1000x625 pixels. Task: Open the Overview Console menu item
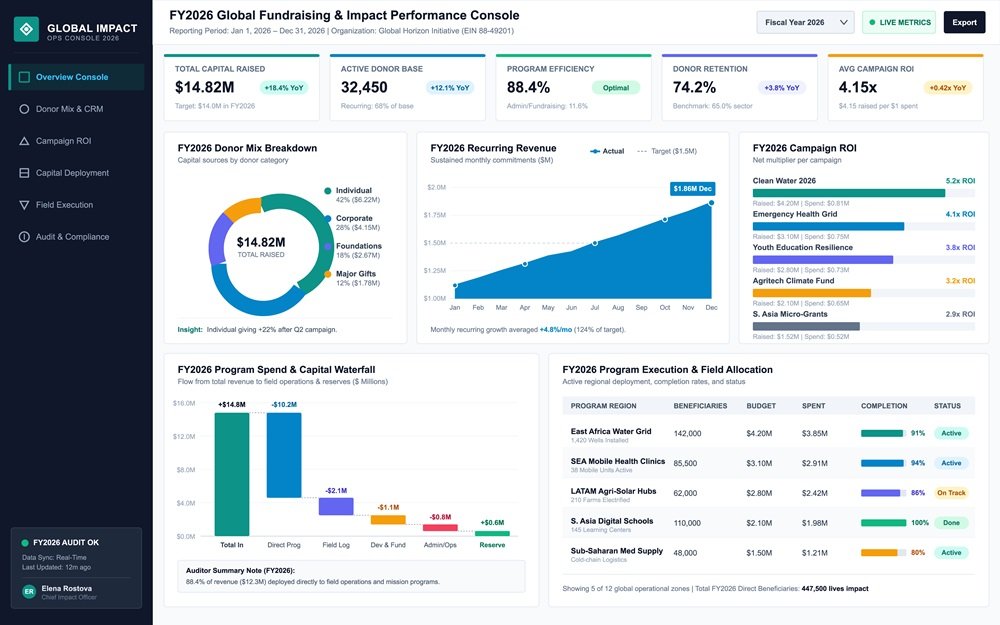tap(77, 77)
